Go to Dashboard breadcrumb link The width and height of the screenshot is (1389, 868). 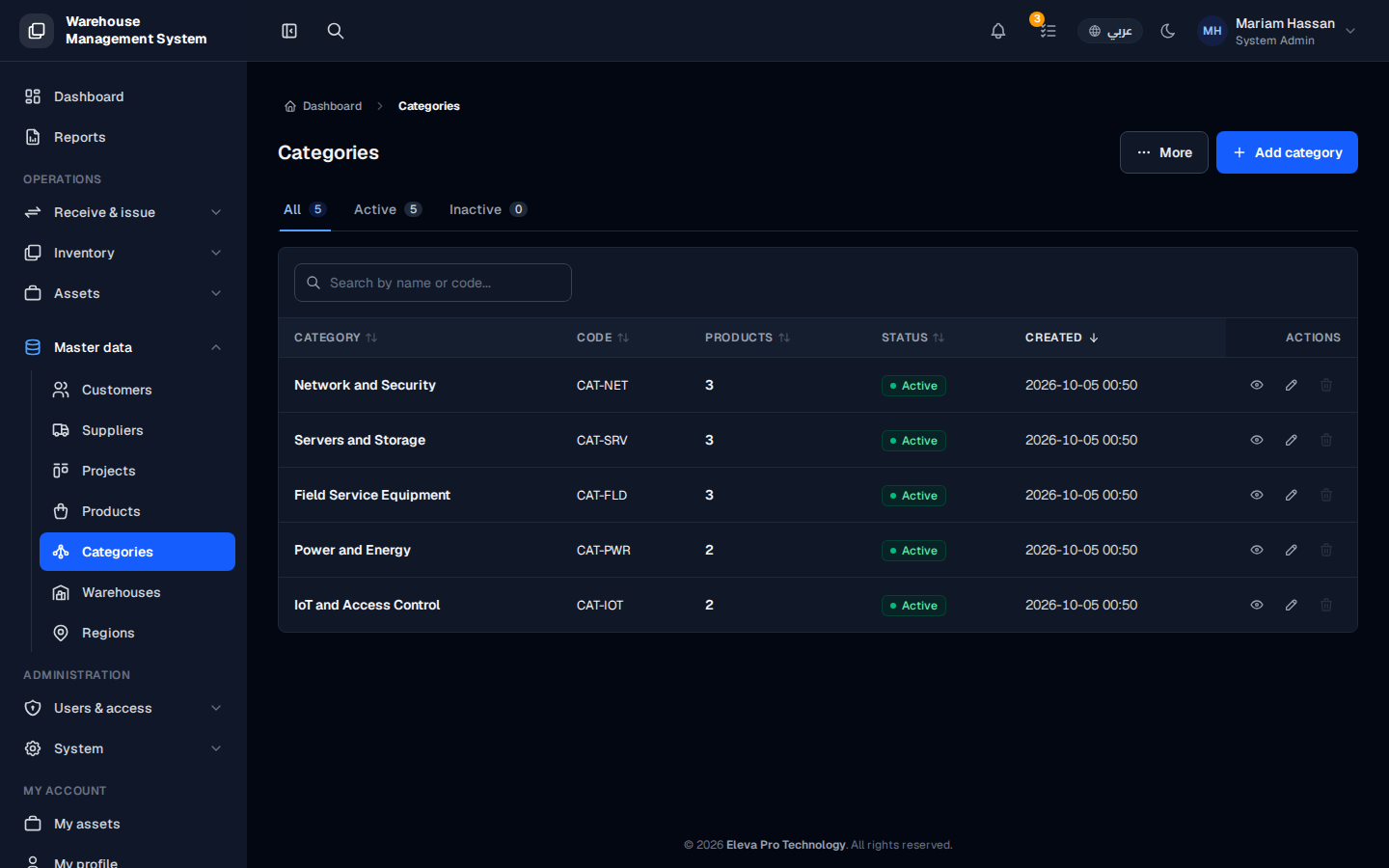323,106
